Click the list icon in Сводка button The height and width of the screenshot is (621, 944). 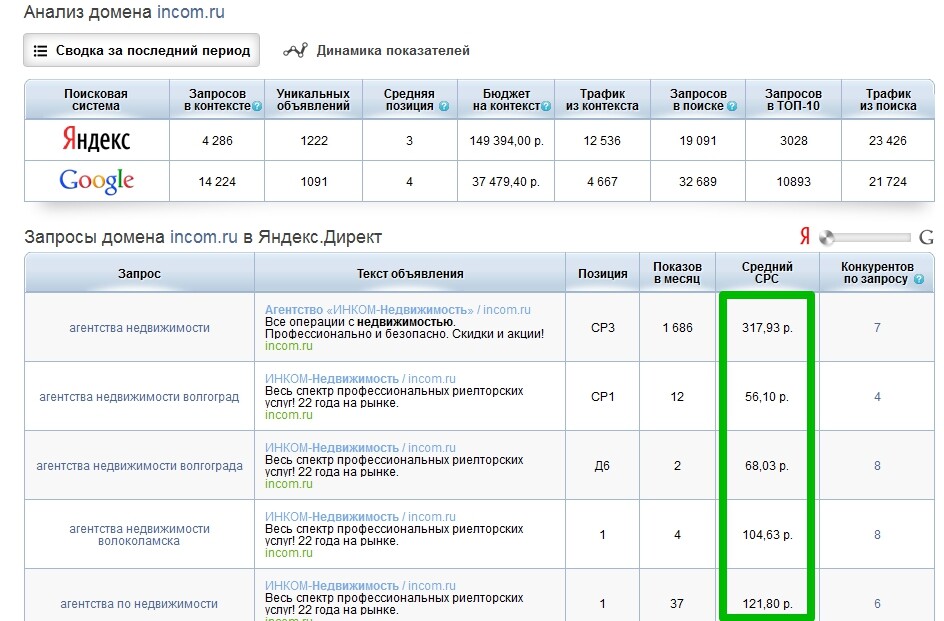tap(40, 51)
